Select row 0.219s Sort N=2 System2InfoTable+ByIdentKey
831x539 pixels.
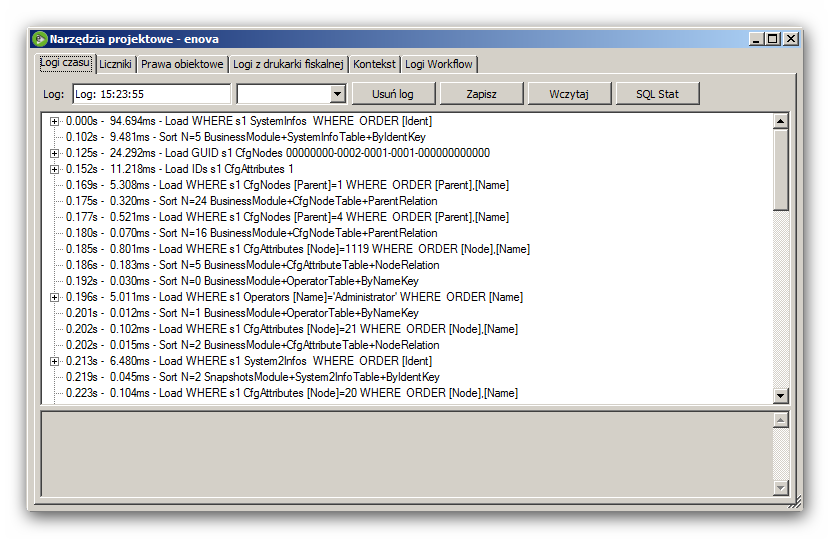253,377
